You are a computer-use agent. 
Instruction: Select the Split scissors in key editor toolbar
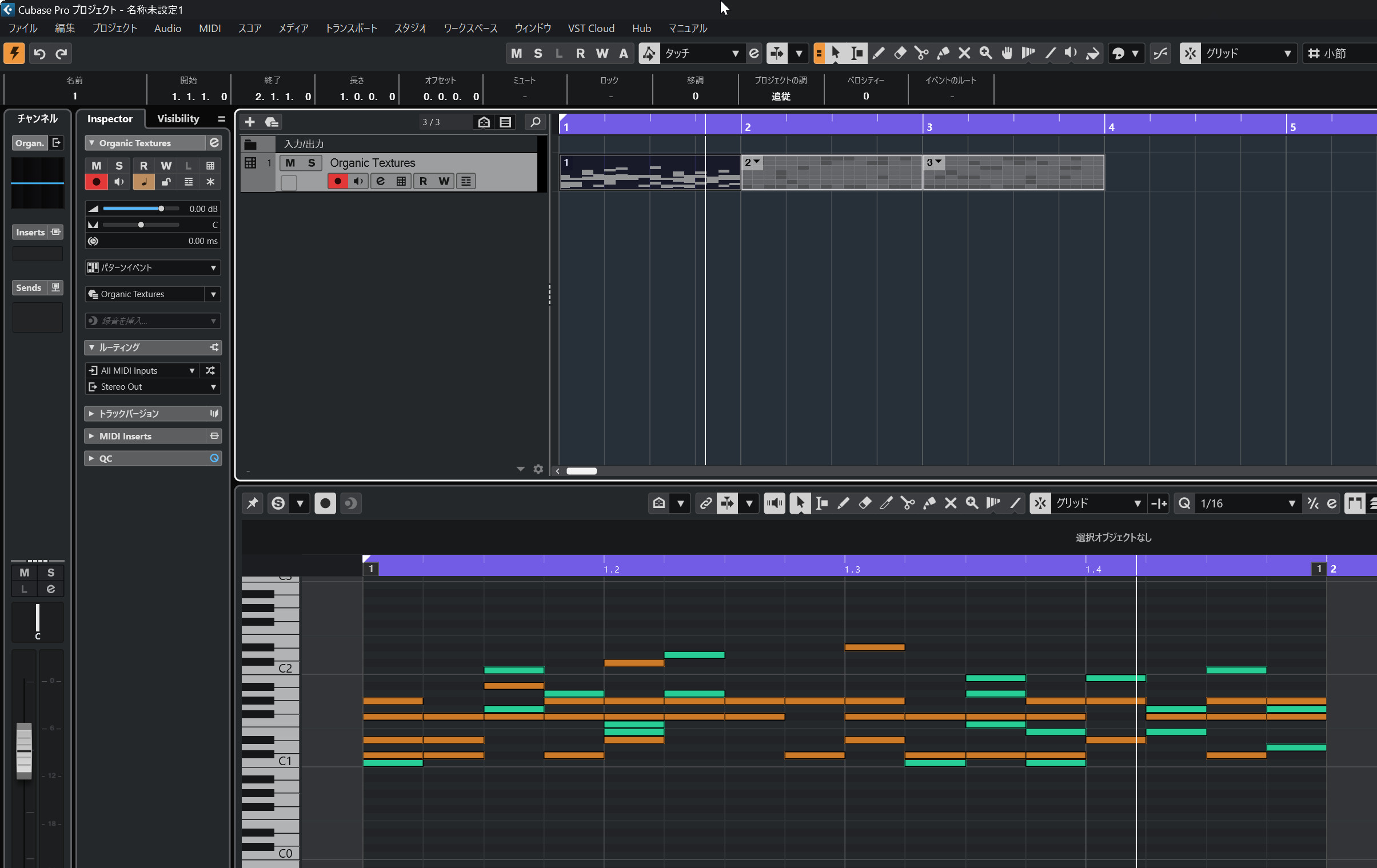click(x=908, y=503)
